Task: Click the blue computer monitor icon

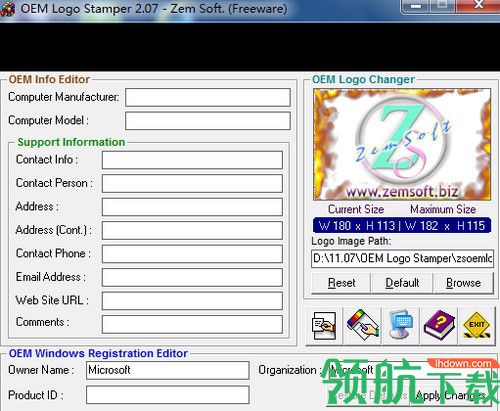Action: (401, 326)
